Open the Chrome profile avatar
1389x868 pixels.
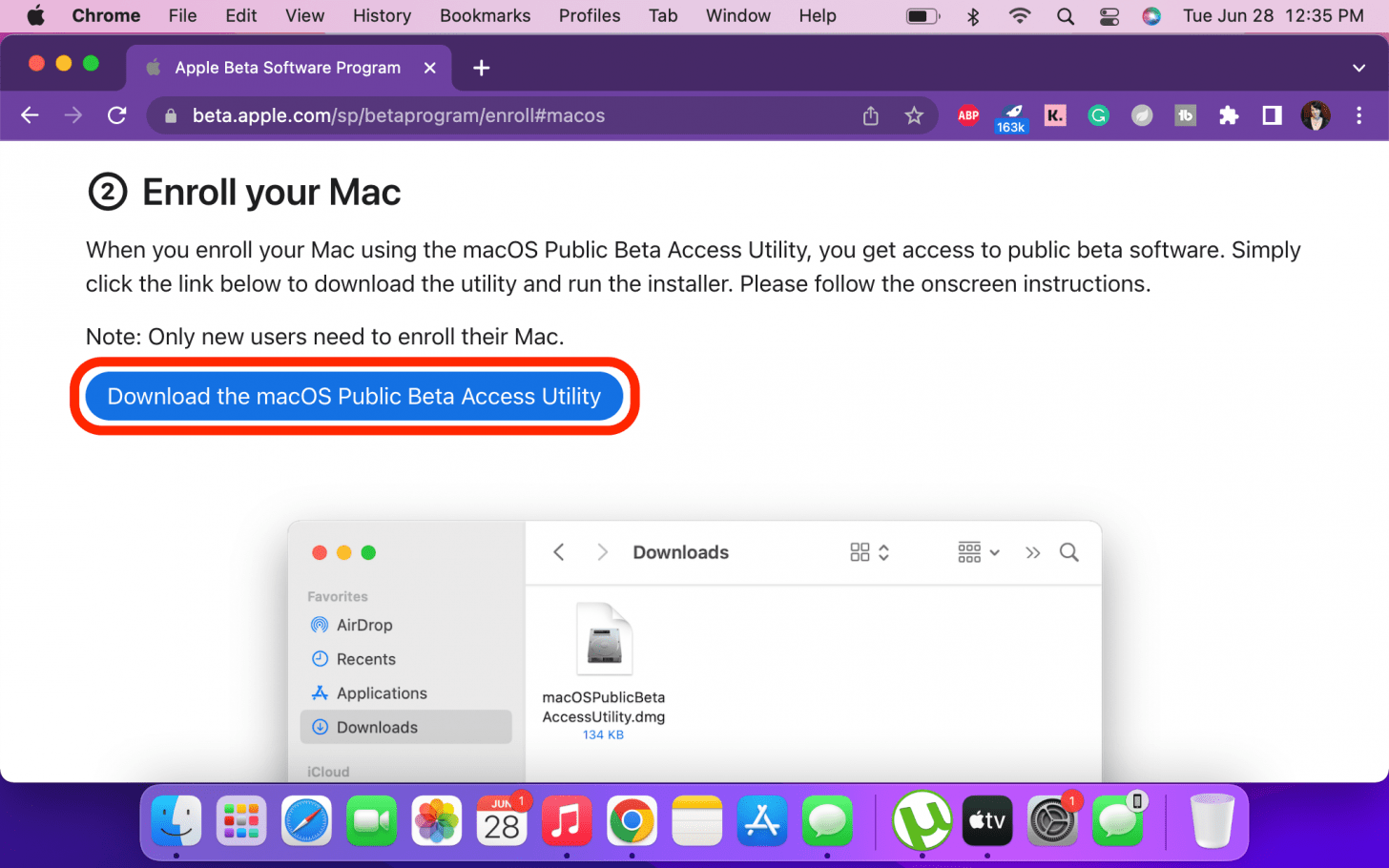(x=1316, y=115)
